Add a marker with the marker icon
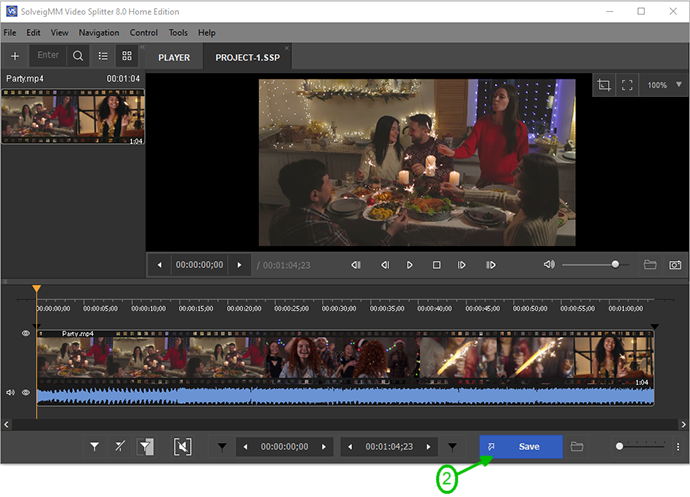The height and width of the screenshot is (497, 690). click(x=95, y=447)
